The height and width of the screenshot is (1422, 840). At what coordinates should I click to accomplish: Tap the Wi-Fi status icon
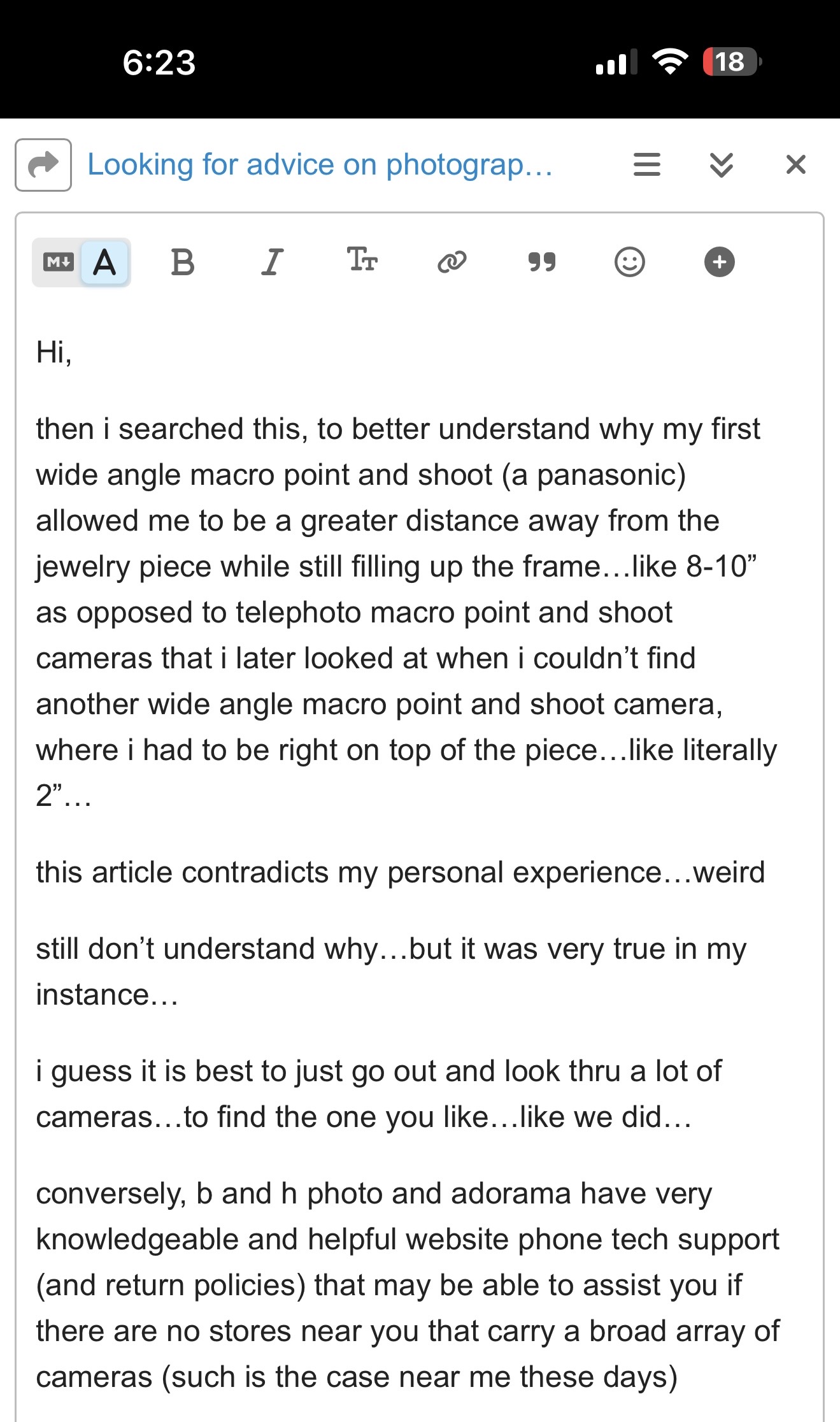click(x=669, y=62)
